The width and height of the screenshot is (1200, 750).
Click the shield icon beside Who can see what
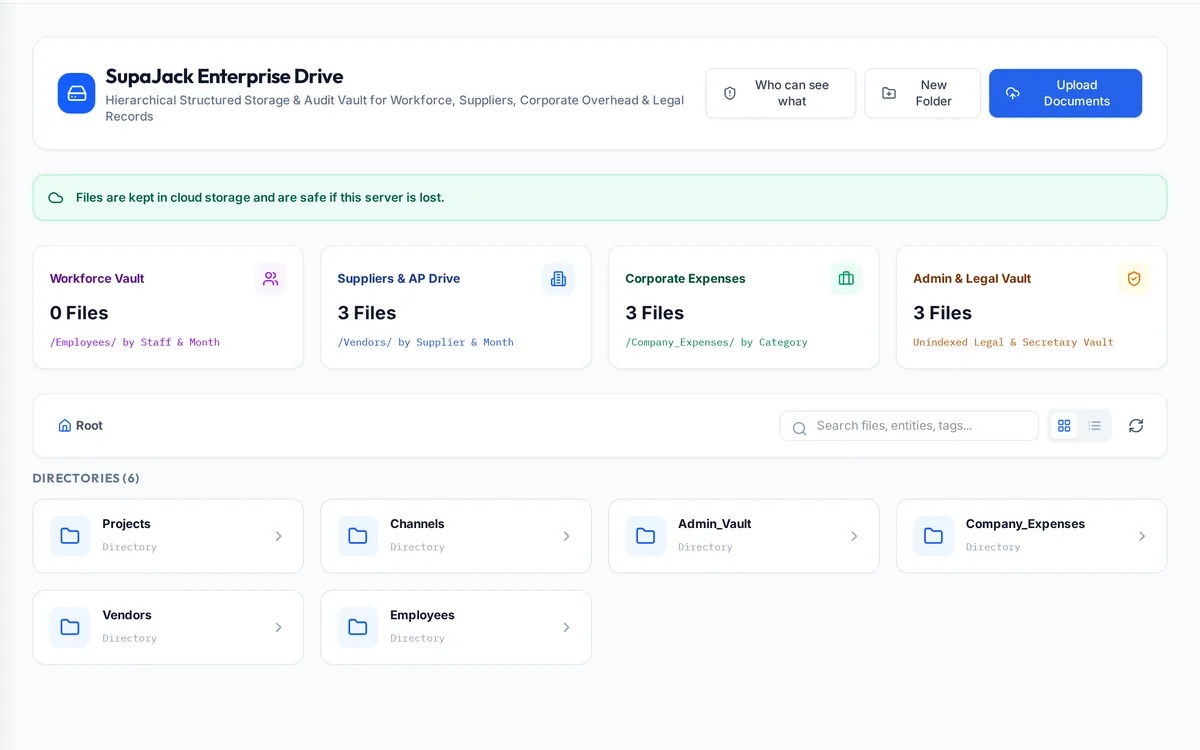pyautogui.click(x=730, y=93)
